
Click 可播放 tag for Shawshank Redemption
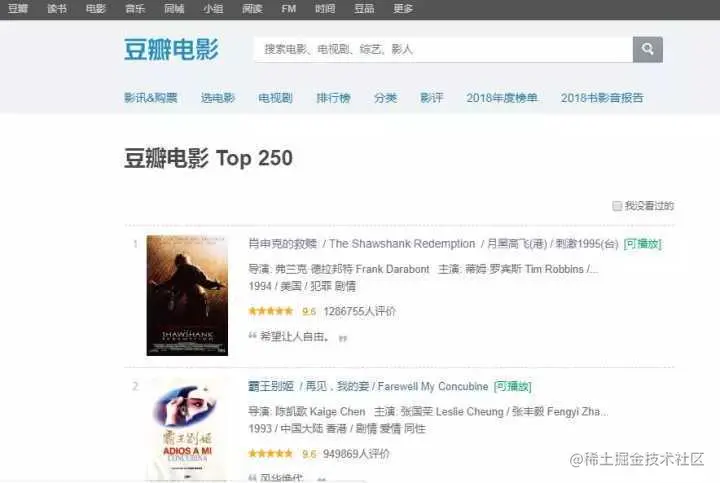coord(642,244)
